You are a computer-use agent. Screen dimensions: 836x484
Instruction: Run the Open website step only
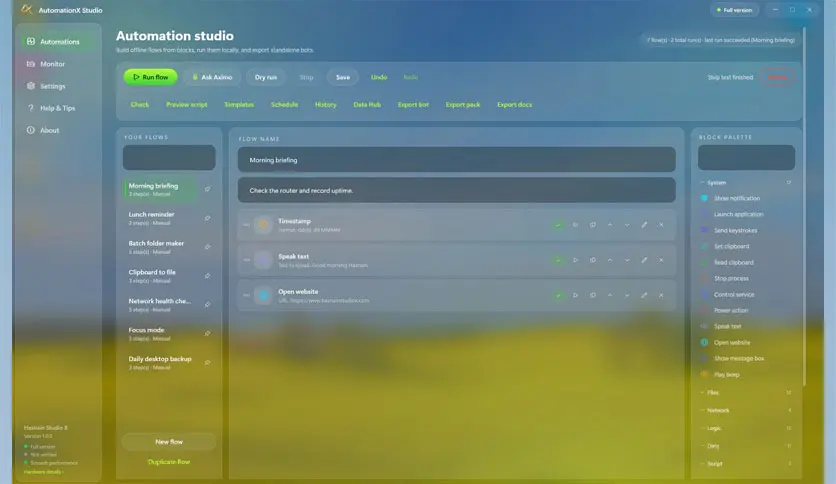(x=575, y=295)
